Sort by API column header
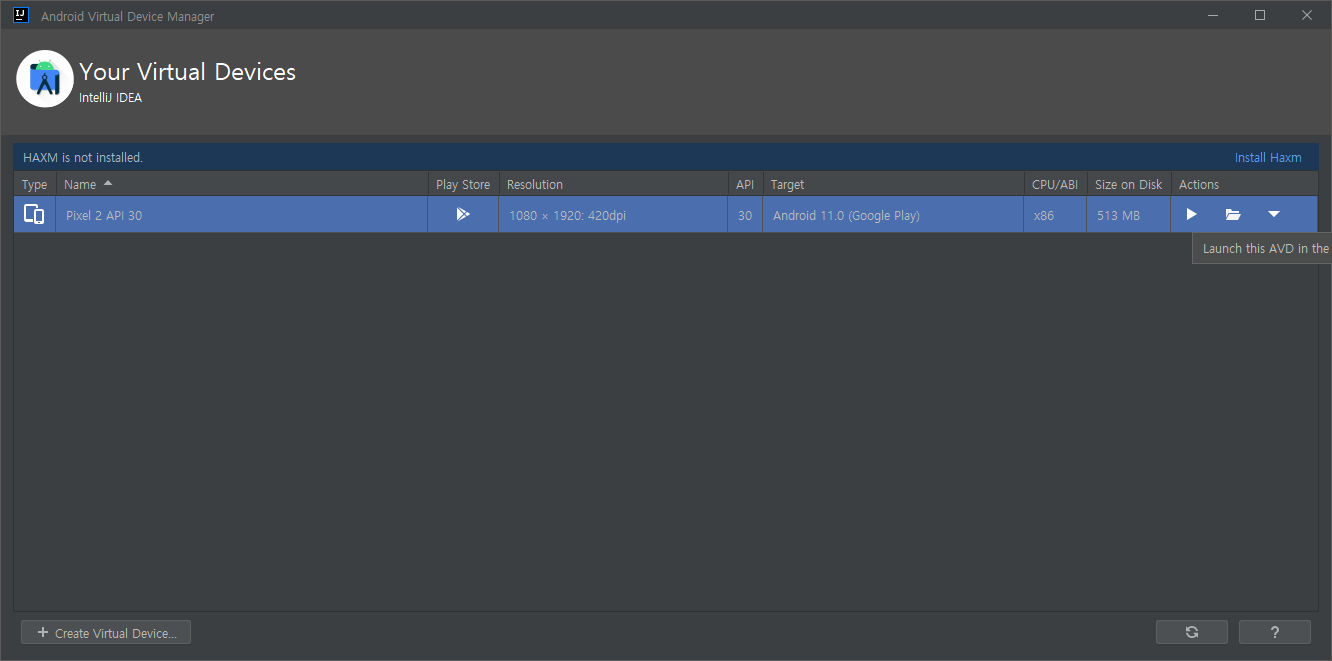This screenshot has height=661, width=1332. point(745,184)
